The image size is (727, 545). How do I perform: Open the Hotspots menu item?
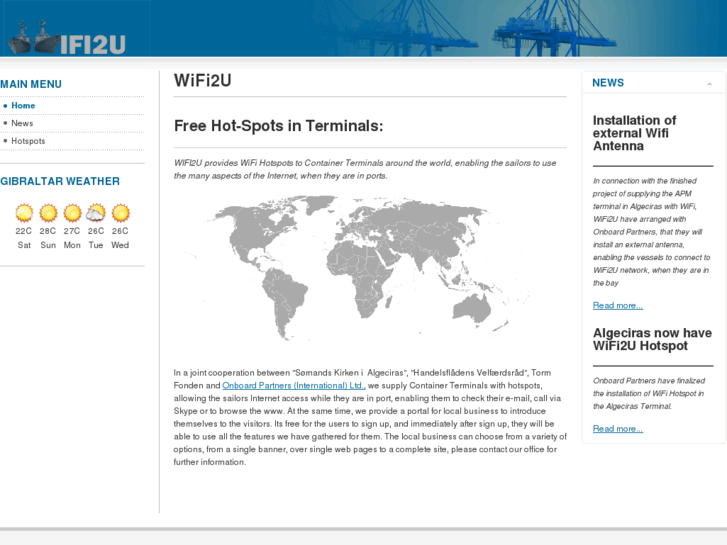click(x=28, y=141)
